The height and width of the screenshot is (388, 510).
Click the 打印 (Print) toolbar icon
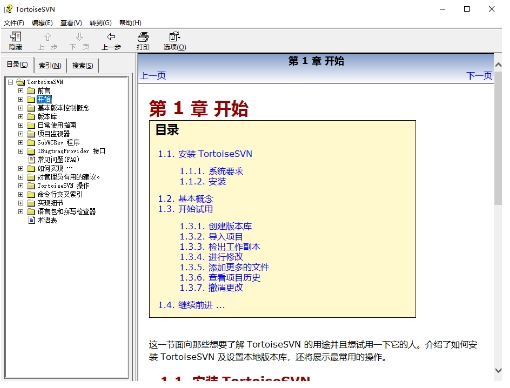pyautogui.click(x=143, y=40)
